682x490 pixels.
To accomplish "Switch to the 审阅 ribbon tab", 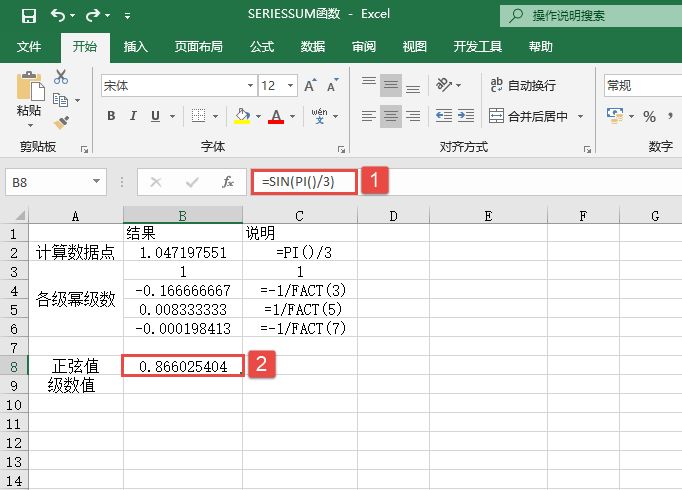I will pyautogui.click(x=364, y=47).
